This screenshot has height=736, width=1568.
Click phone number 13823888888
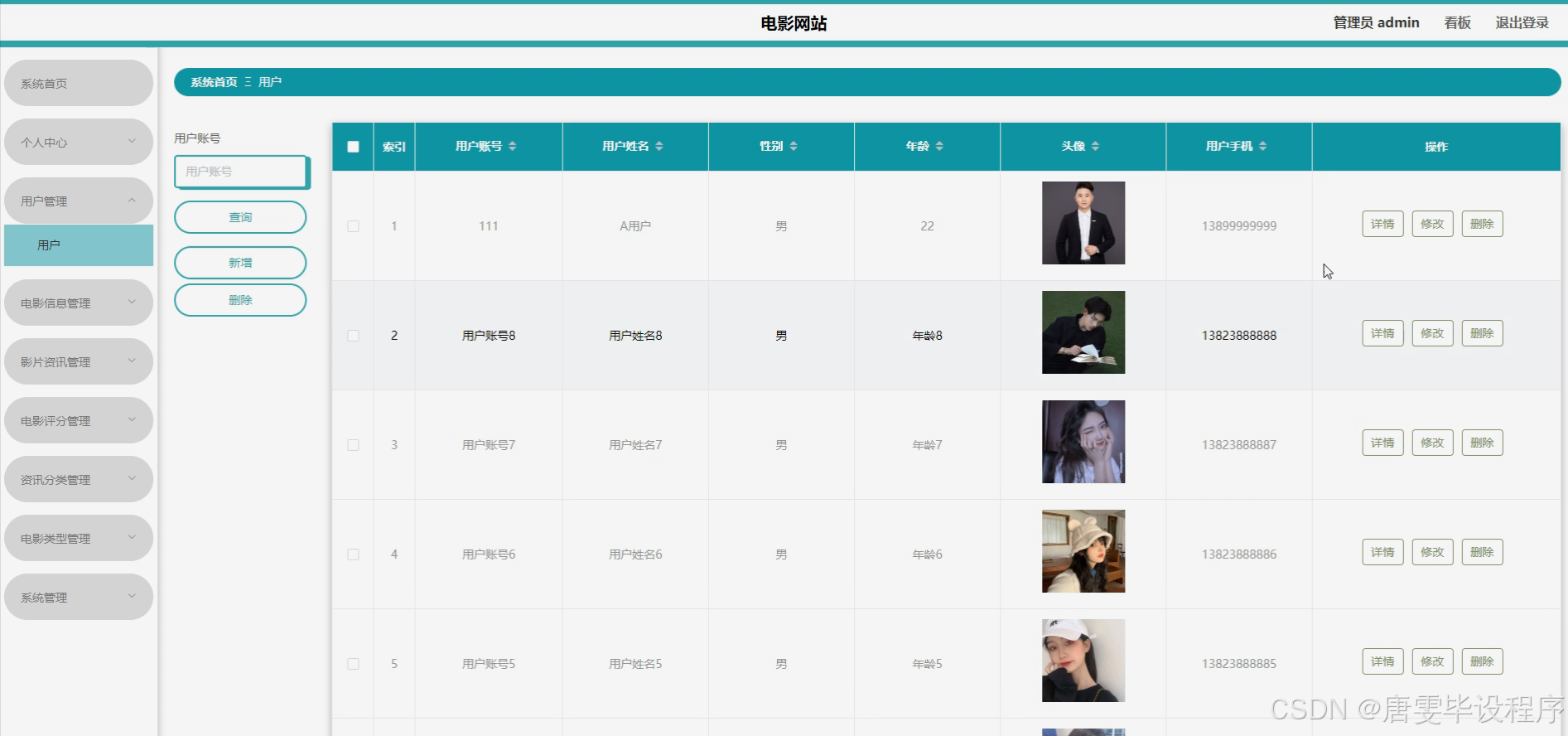(1239, 336)
